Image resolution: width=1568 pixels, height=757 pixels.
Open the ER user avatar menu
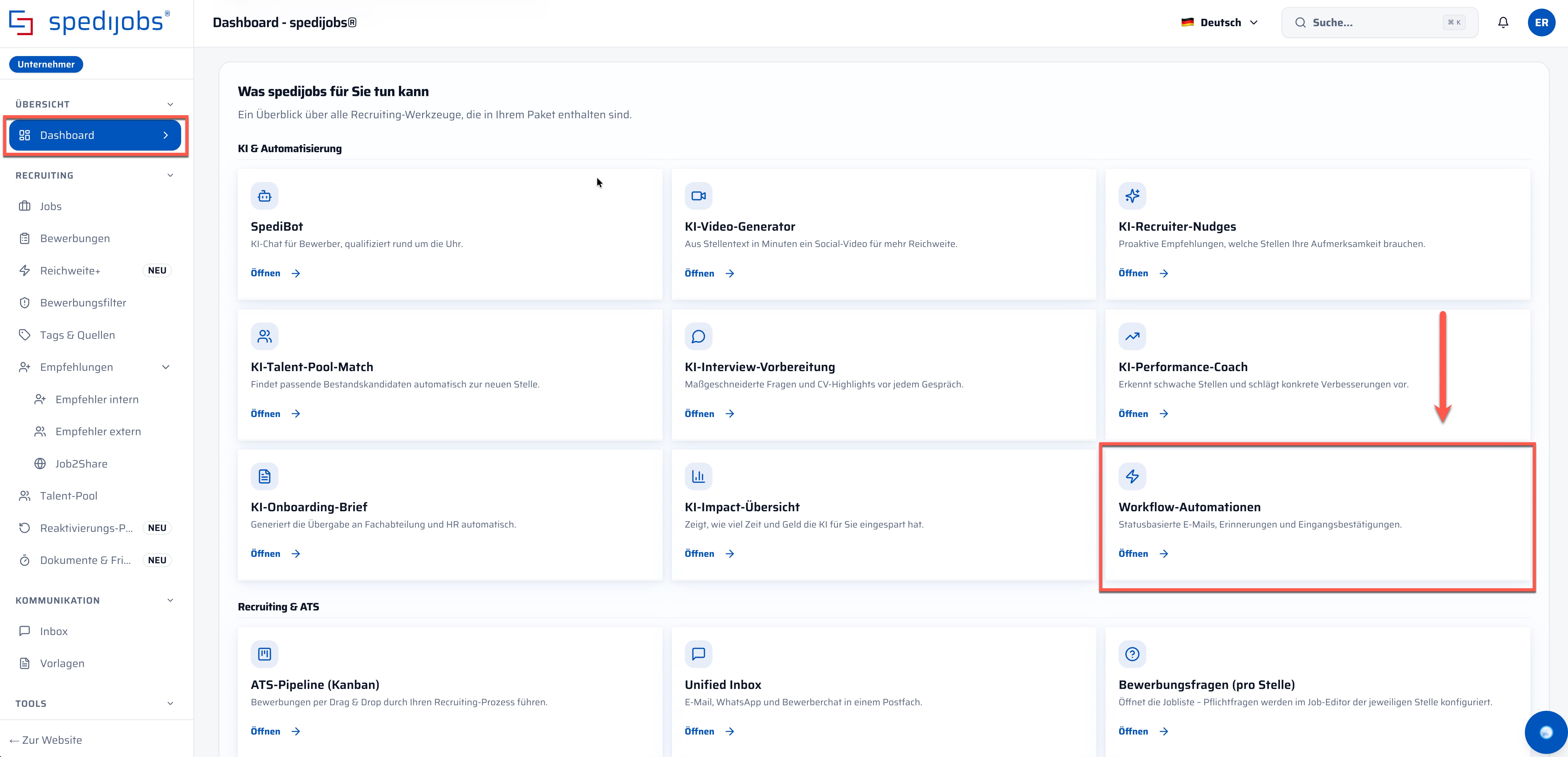point(1541,22)
